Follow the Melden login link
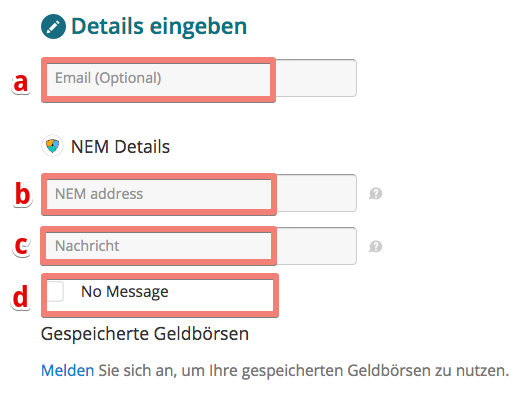The width and height of the screenshot is (516, 393). [x=67, y=371]
